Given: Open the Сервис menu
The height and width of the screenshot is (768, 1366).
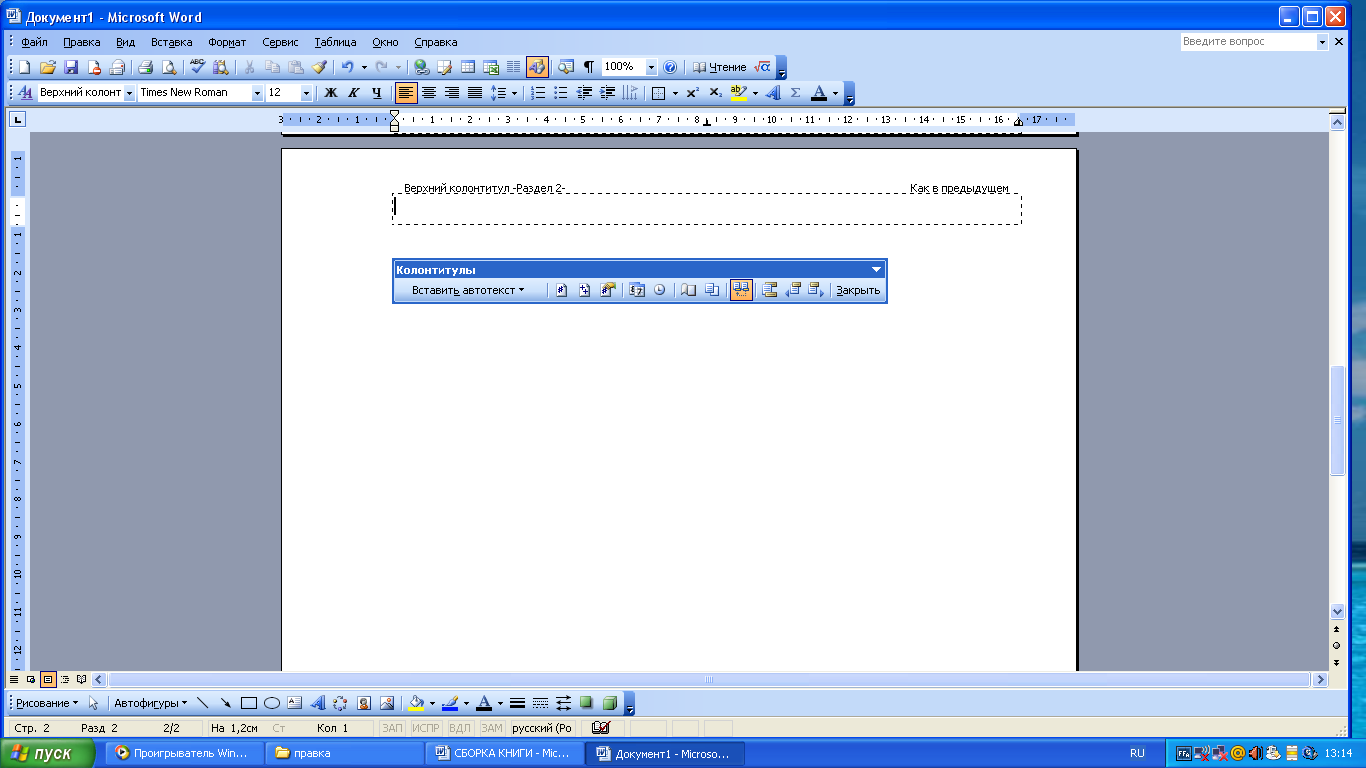Looking at the screenshot, I should [x=280, y=42].
